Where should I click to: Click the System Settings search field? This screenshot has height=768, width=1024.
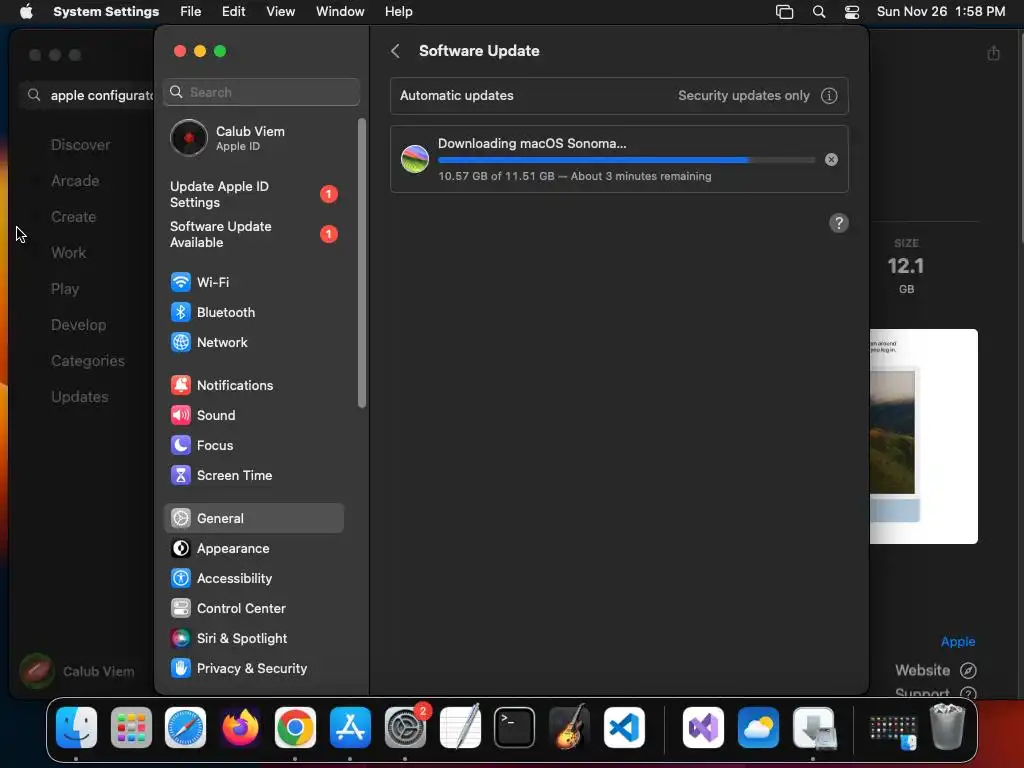click(x=261, y=92)
